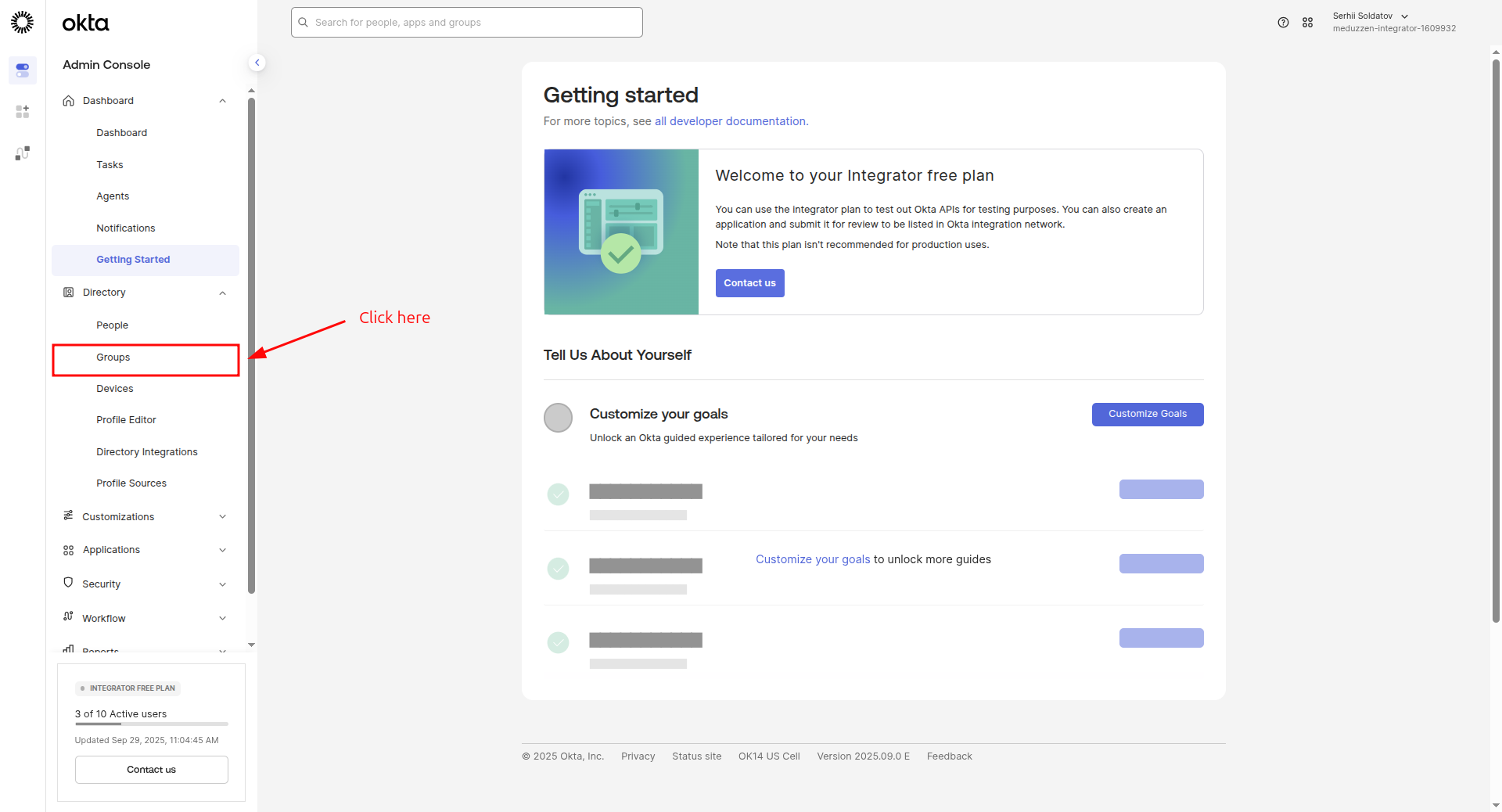Click the Customizations sliders icon
The height and width of the screenshot is (812, 1502).
(69, 516)
